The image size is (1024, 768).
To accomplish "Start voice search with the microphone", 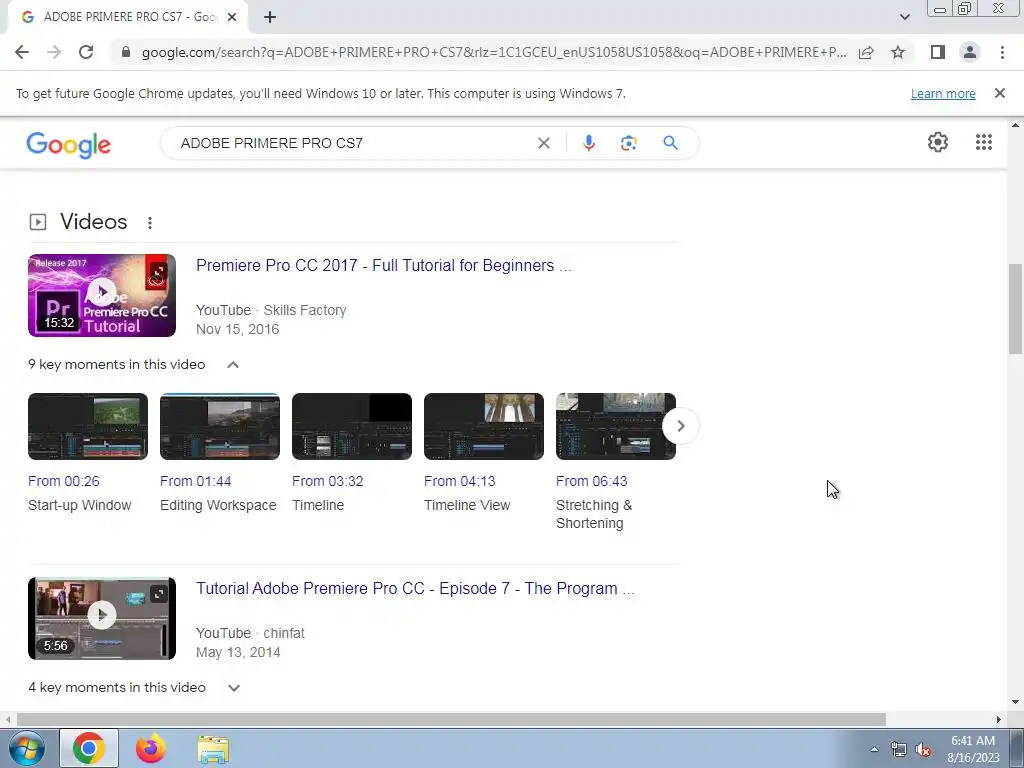I will click(588, 143).
